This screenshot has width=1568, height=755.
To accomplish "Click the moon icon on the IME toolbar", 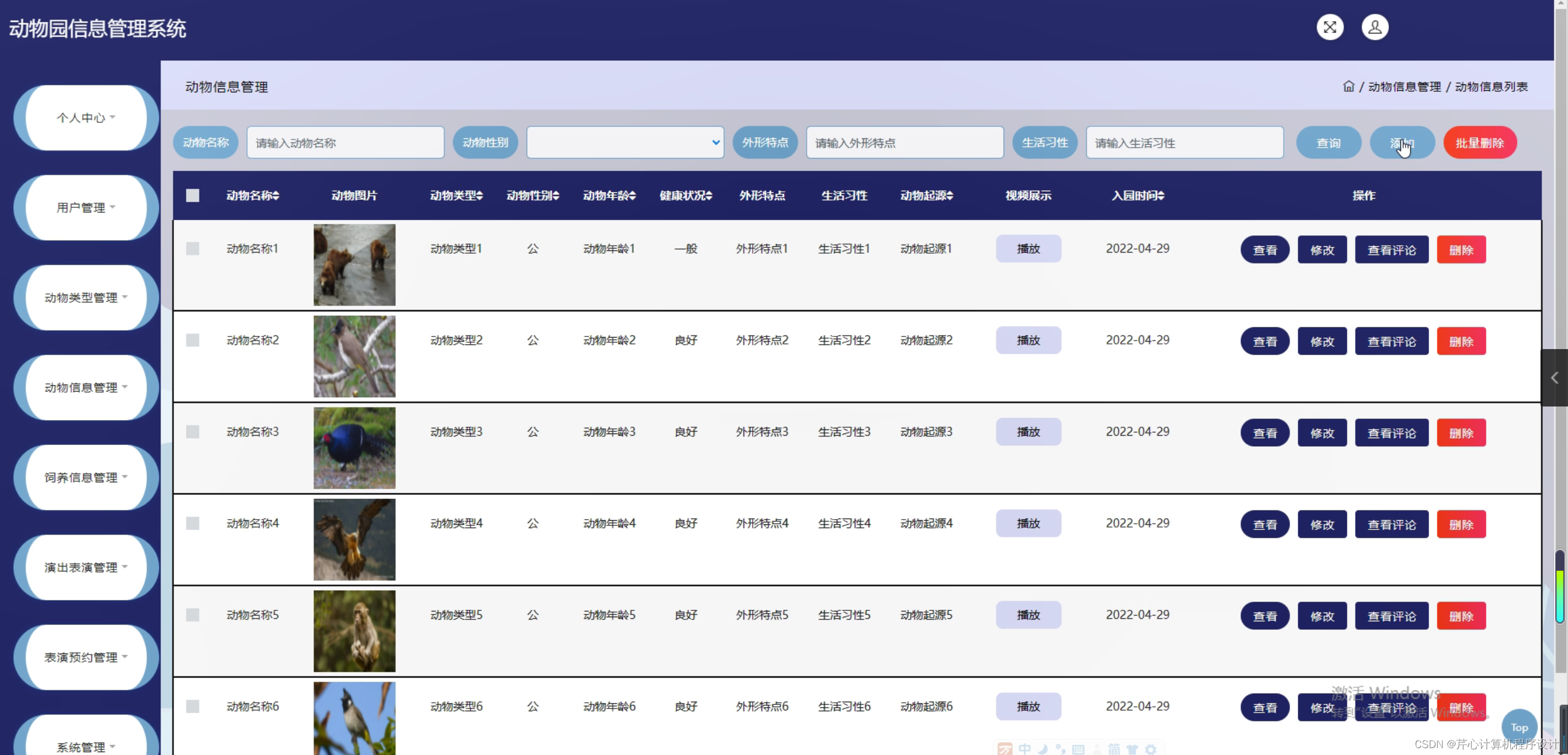I will pyautogui.click(x=1043, y=749).
